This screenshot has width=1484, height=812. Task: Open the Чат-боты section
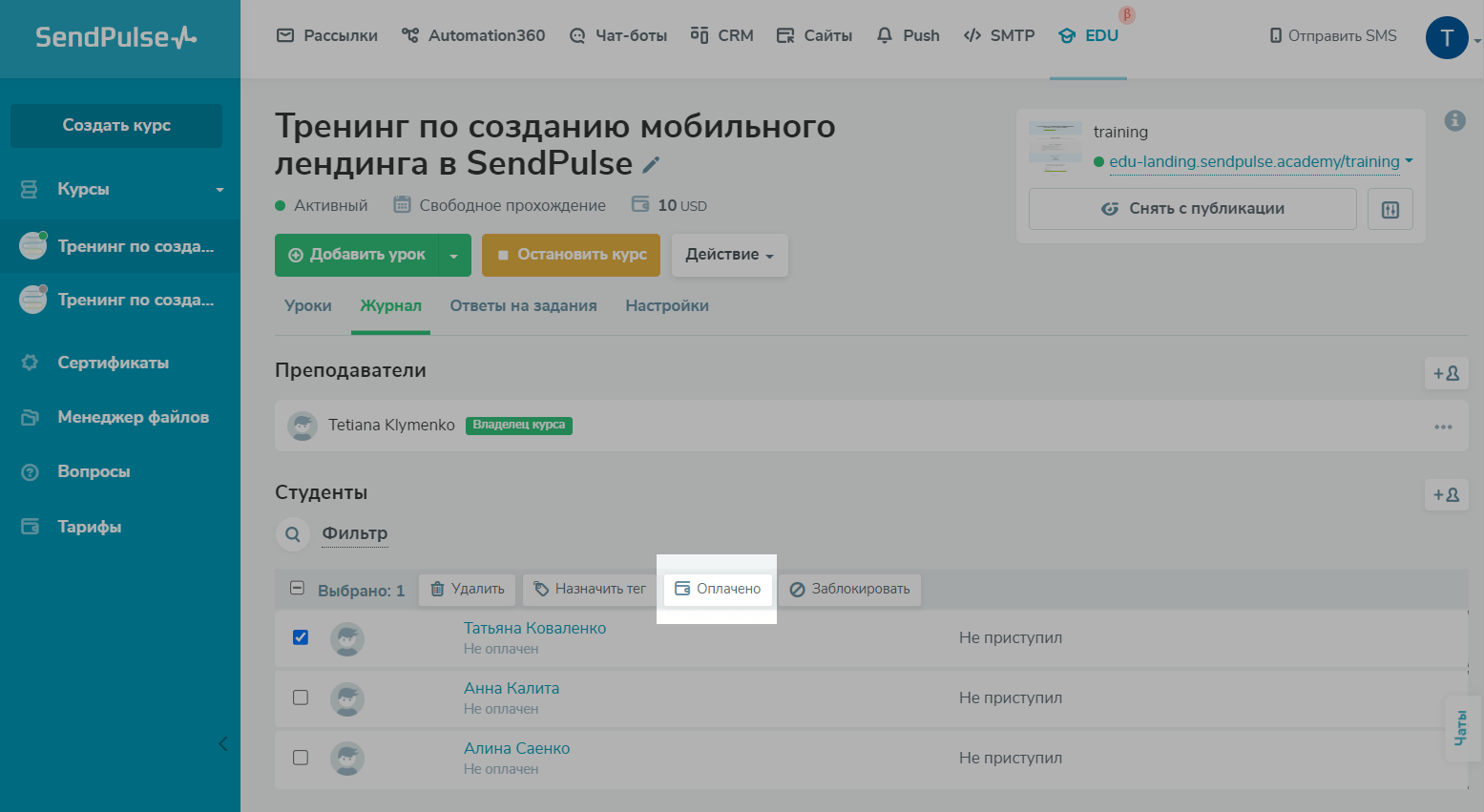pos(618,36)
